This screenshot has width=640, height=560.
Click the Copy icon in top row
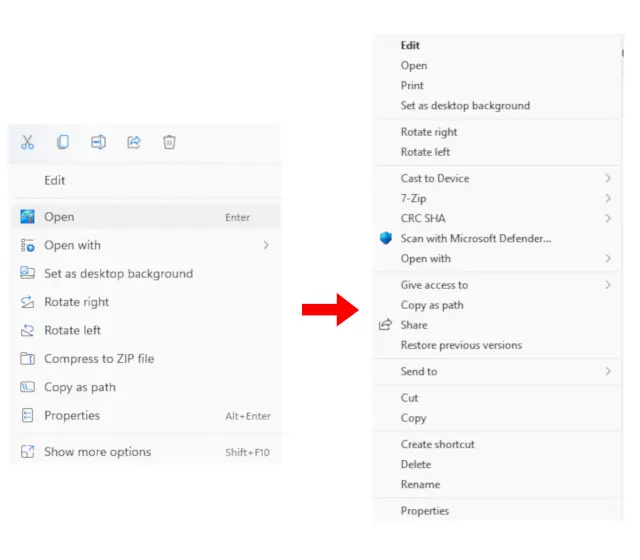point(63,142)
